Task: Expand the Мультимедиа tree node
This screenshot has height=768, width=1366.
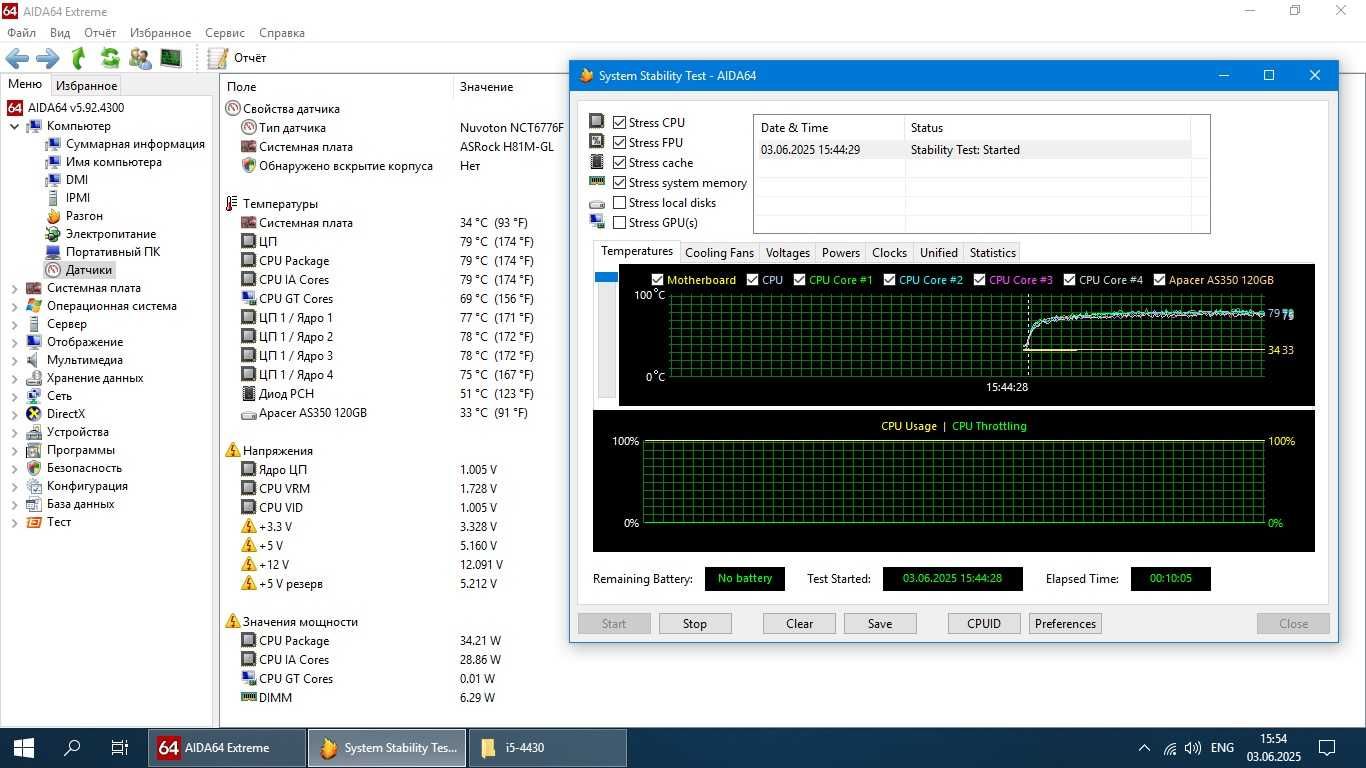Action: point(14,360)
